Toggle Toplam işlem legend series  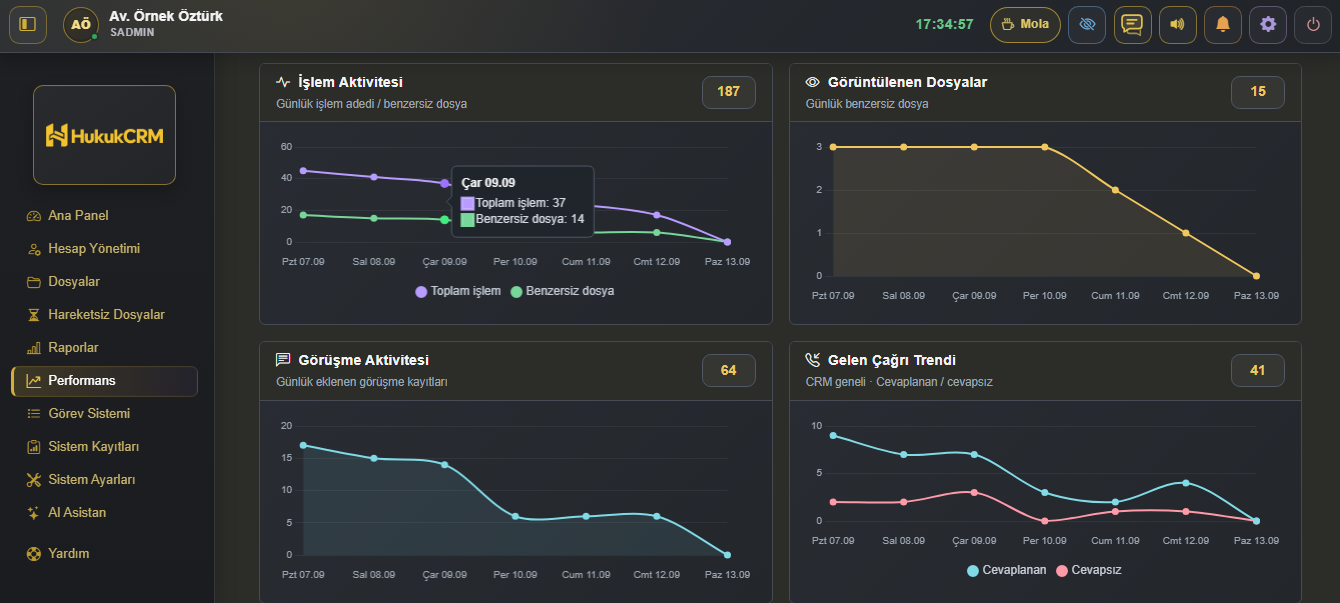point(458,291)
